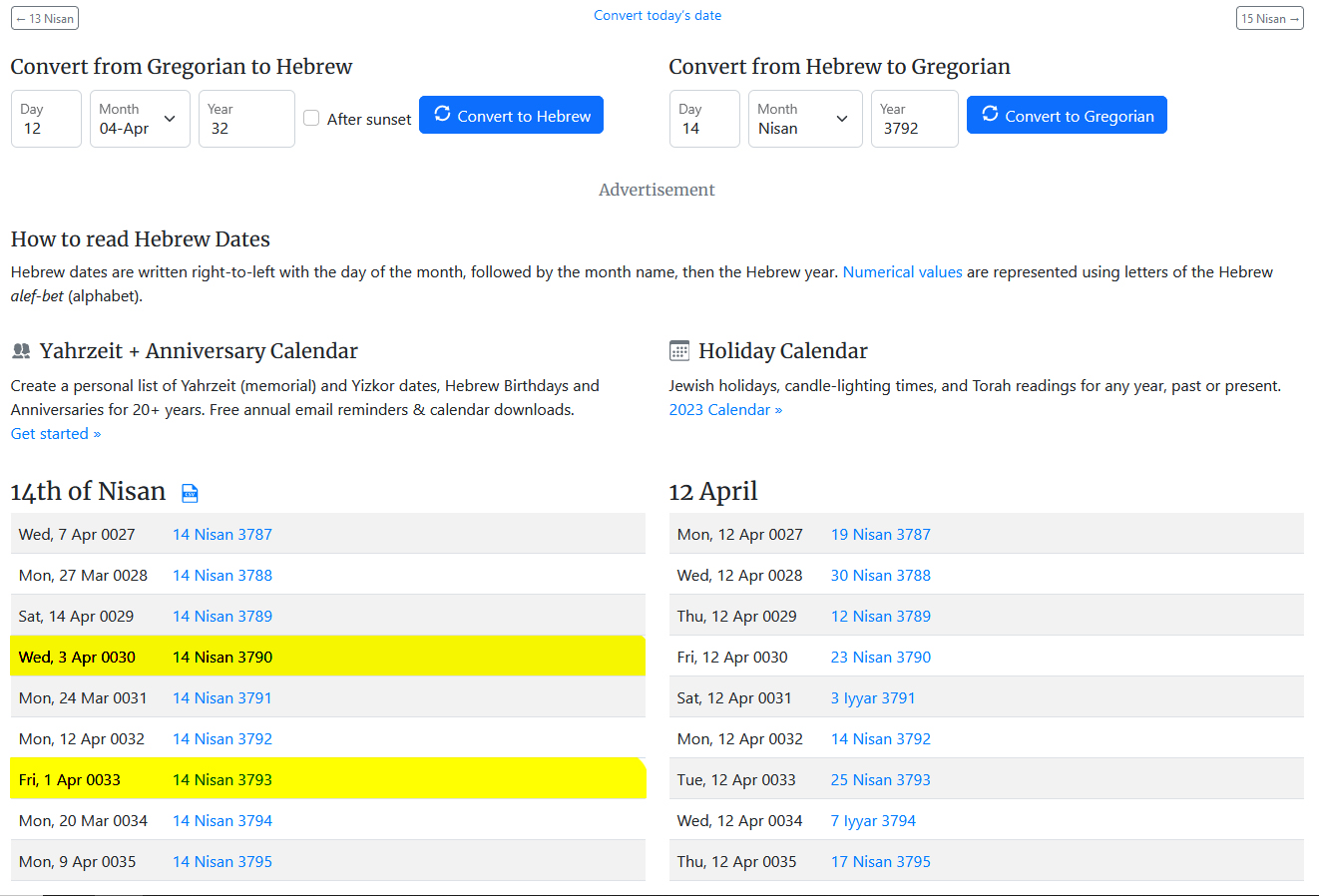The height and width of the screenshot is (896, 1319).
Task: Click the Gregorian Day input field
Action: (46, 119)
